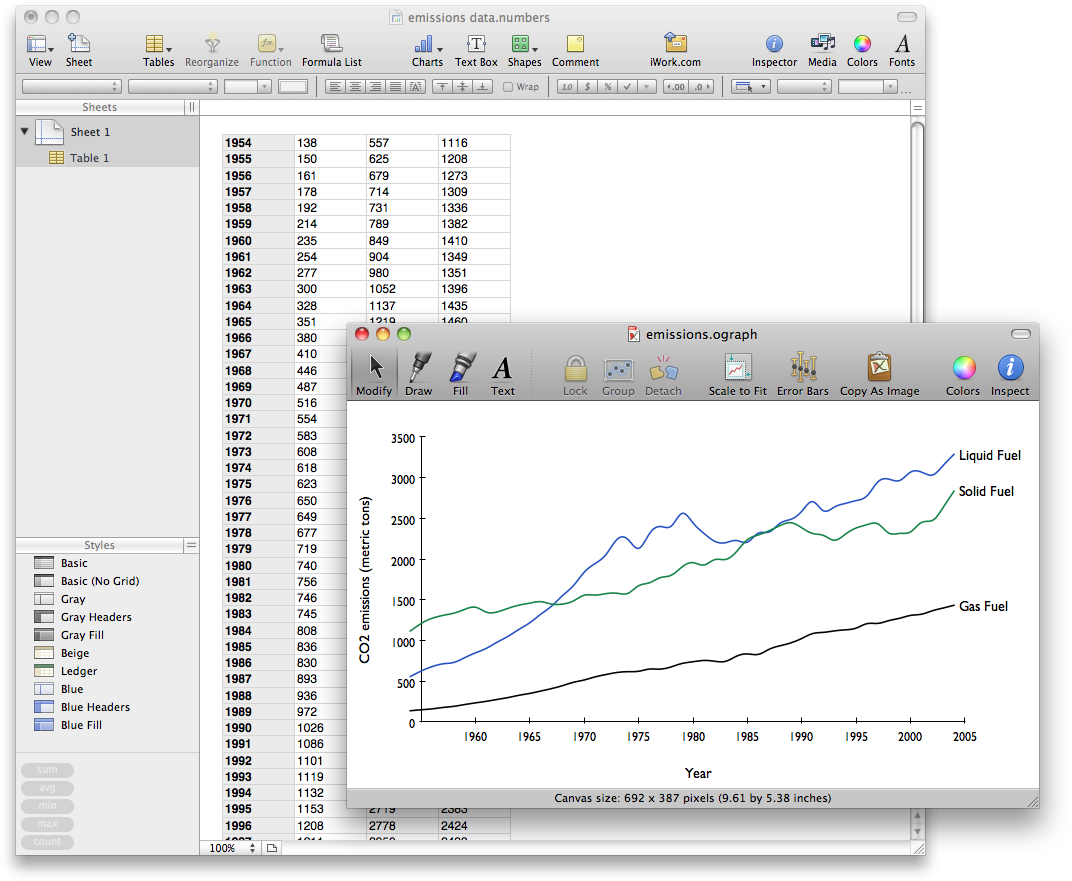This screenshot has height=881, width=1072.
Task: Open the Inspect panel in graph window
Action: [x=1009, y=368]
